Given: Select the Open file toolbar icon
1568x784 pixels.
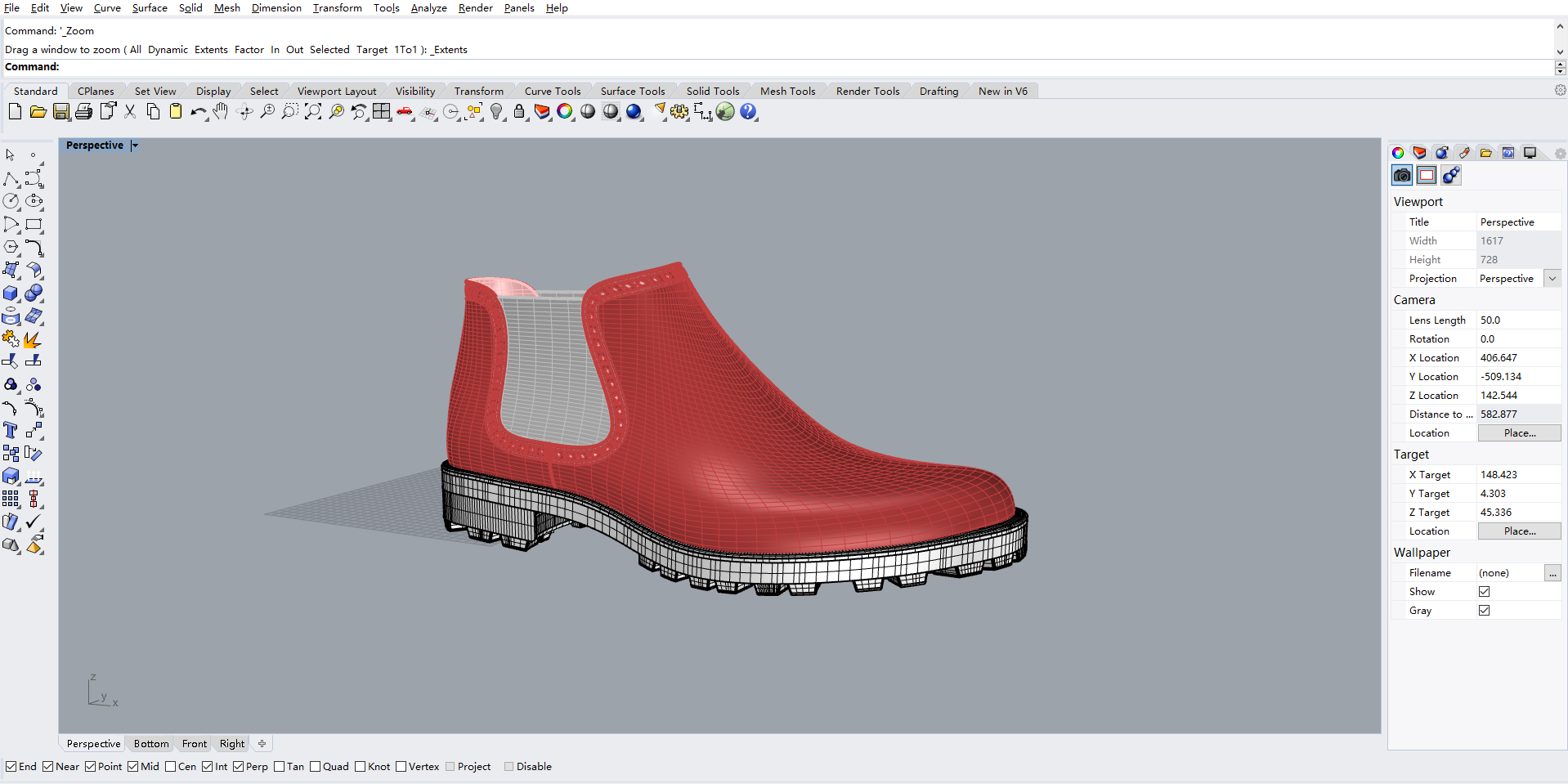Looking at the screenshot, I should [x=38, y=112].
